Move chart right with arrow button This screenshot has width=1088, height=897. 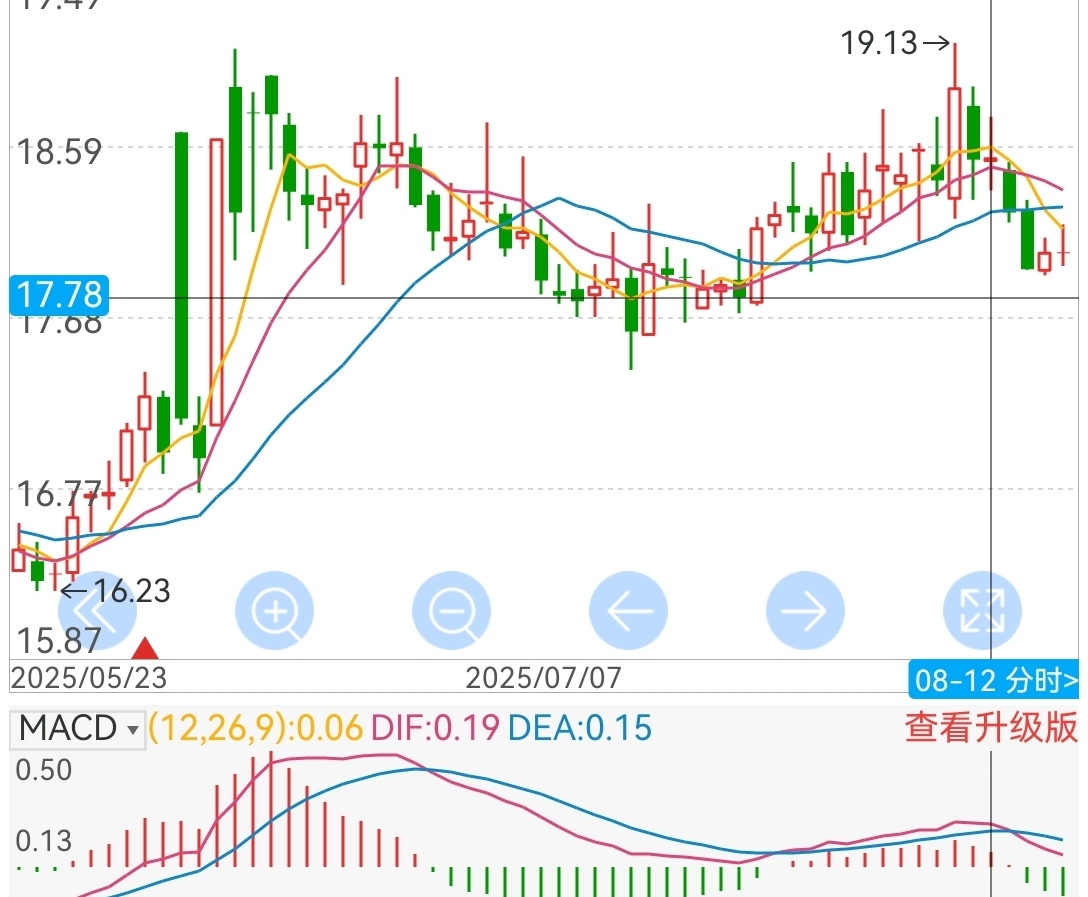[806, 611]
